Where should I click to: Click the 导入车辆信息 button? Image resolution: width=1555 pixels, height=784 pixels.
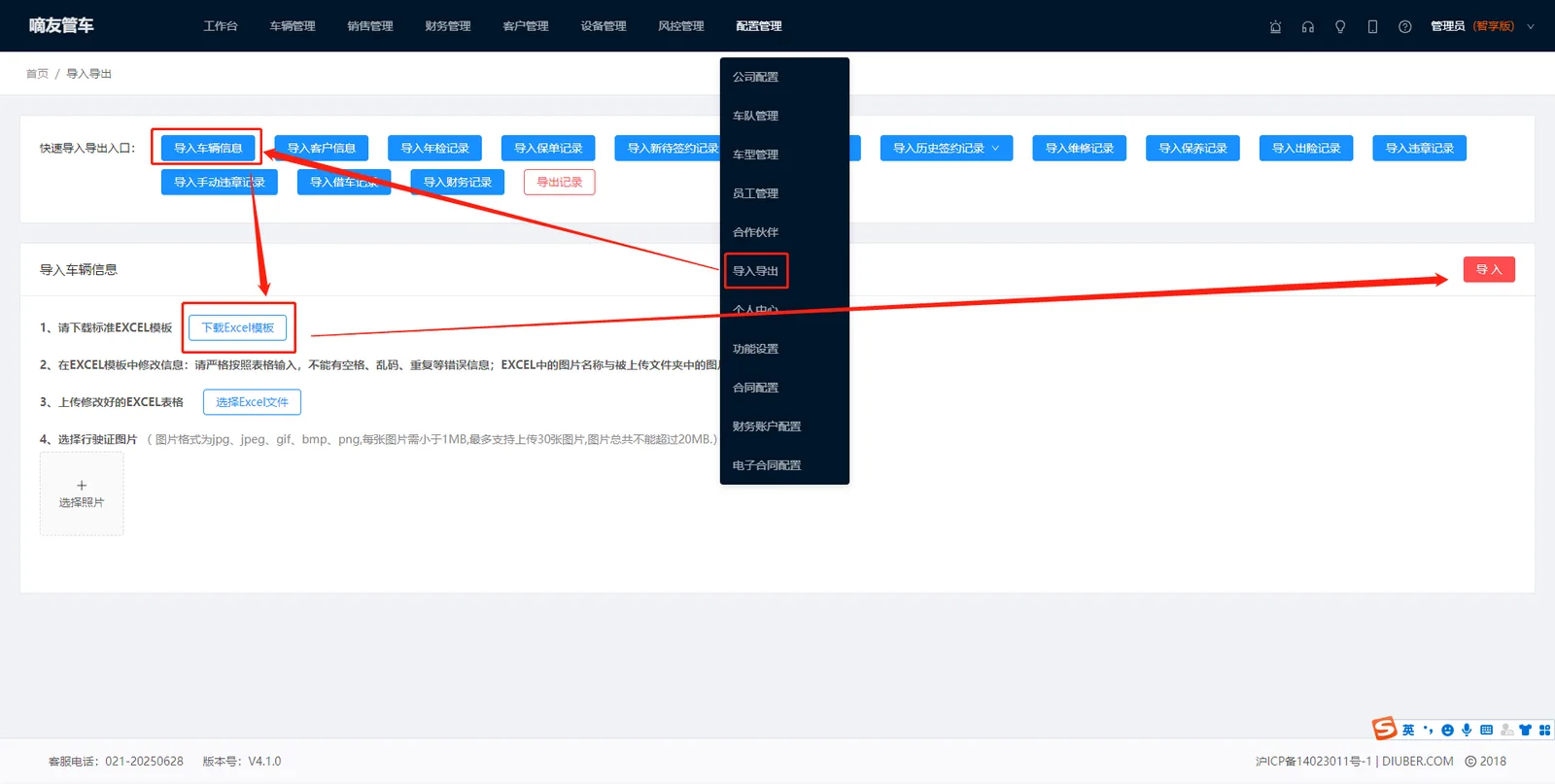pos(208,148)
